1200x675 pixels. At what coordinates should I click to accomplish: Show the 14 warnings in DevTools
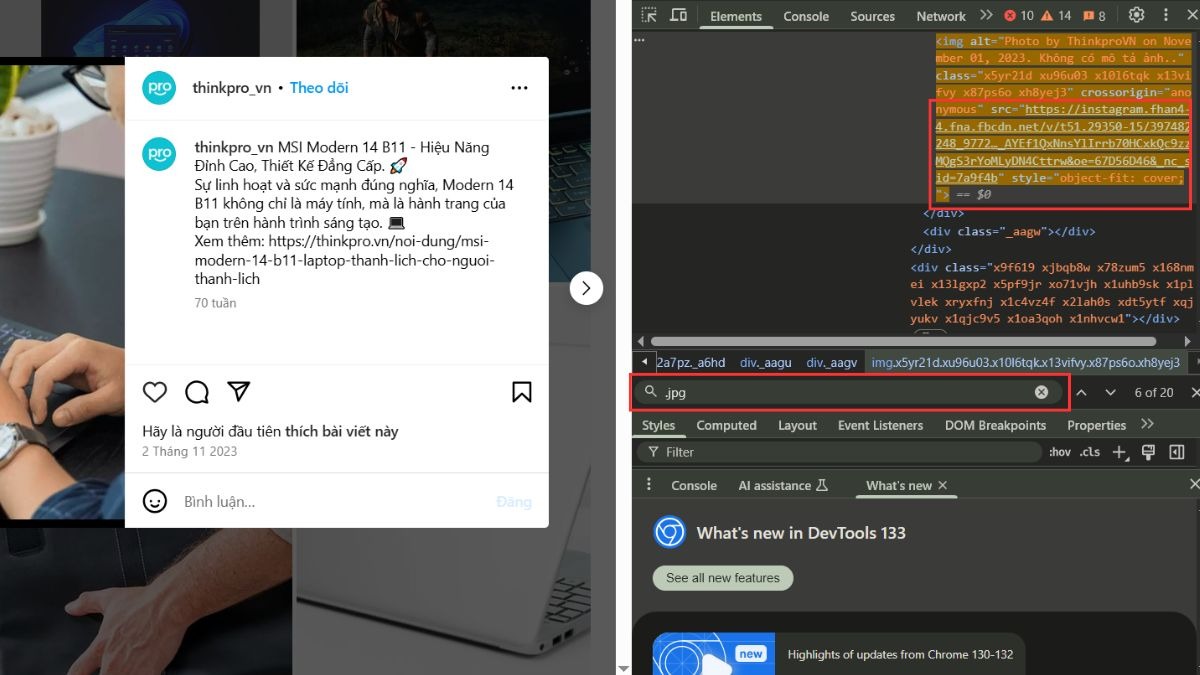[x=1057, y=16]
